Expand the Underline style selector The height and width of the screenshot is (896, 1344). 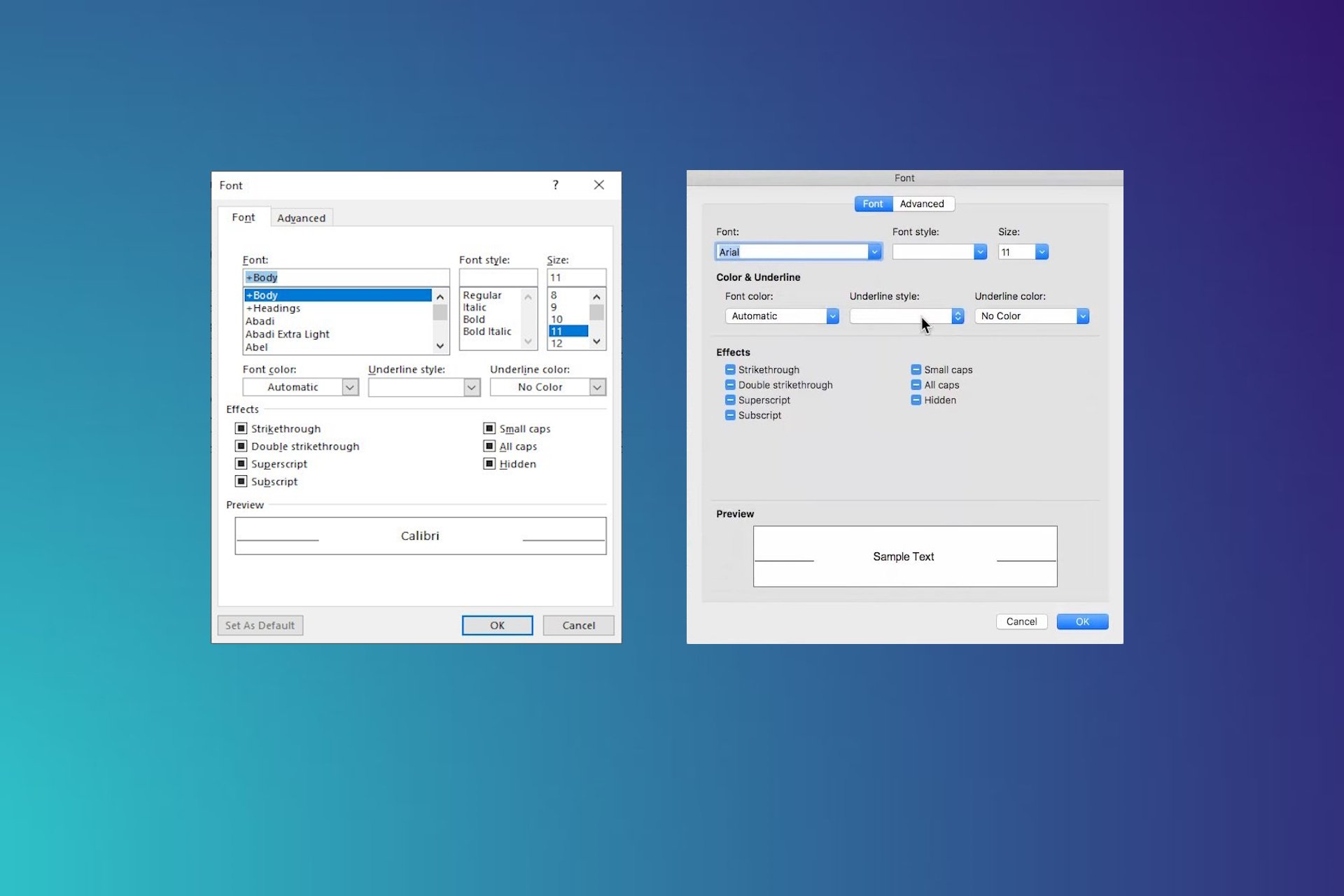957,316
